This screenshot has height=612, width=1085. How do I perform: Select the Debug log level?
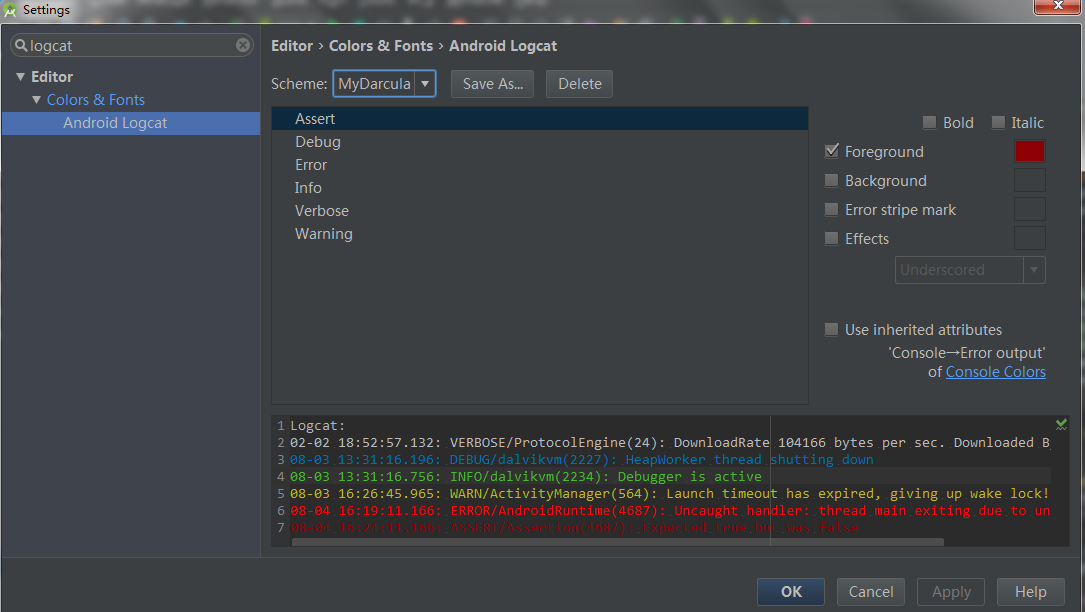pos(540,142)
